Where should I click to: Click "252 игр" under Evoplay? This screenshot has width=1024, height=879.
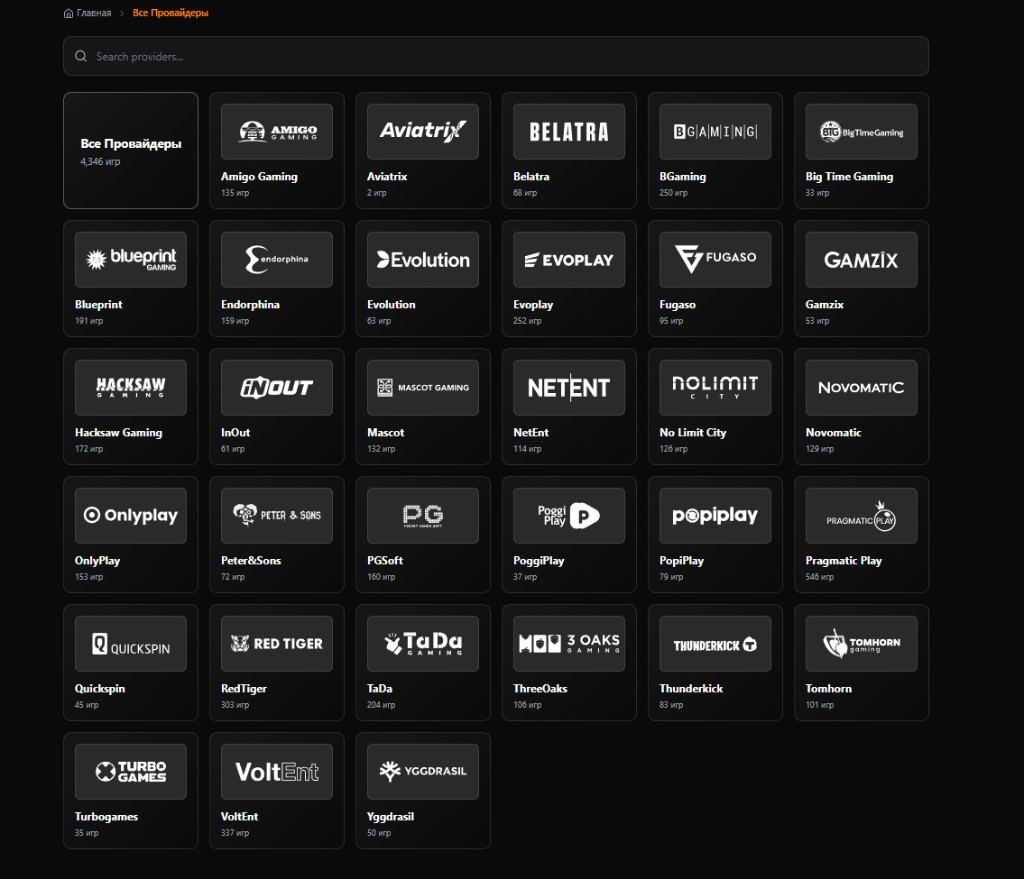click(x=527, y=321)
